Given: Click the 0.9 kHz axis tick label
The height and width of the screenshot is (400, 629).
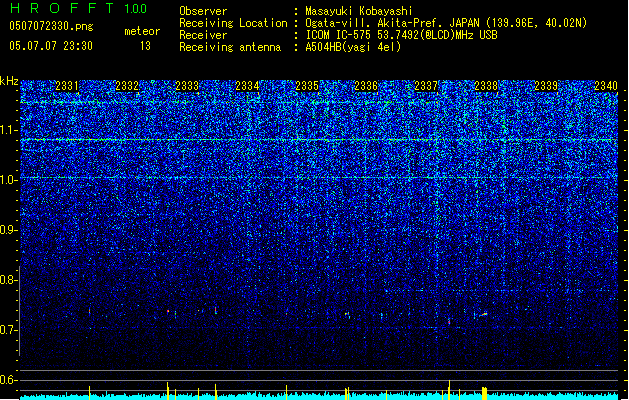Looking at the screenshot, I should pyautogui.click(x=8, y=230).
